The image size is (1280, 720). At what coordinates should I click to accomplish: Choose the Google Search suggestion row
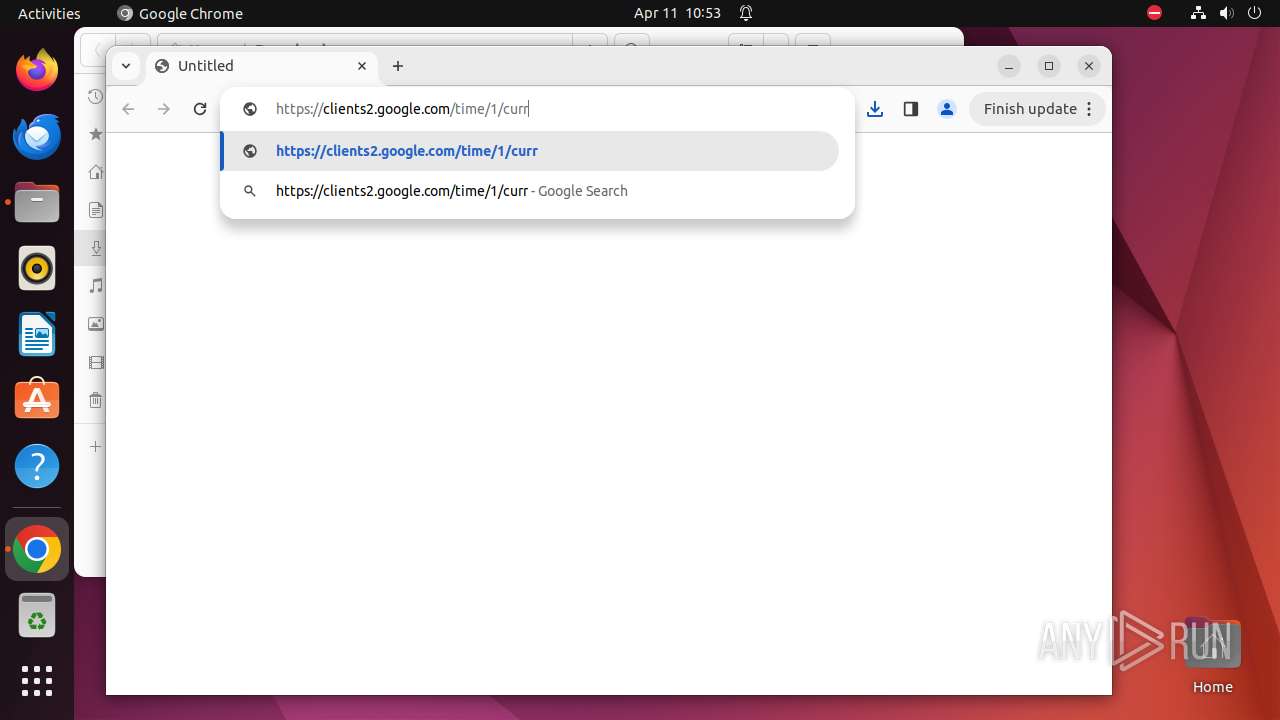pos(529,191)
